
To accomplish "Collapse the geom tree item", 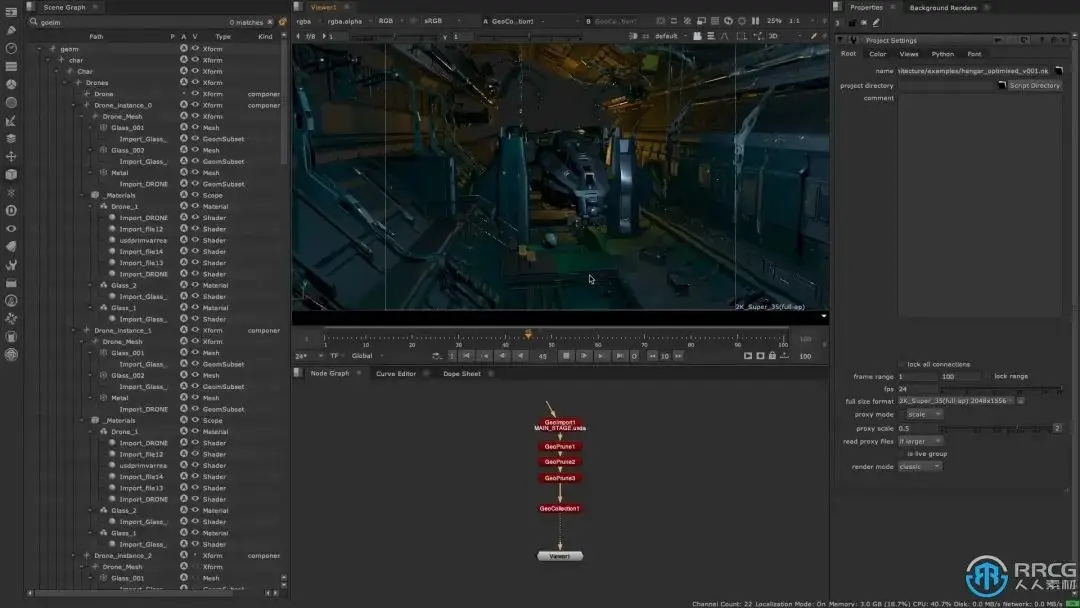I will coord(40,49).
